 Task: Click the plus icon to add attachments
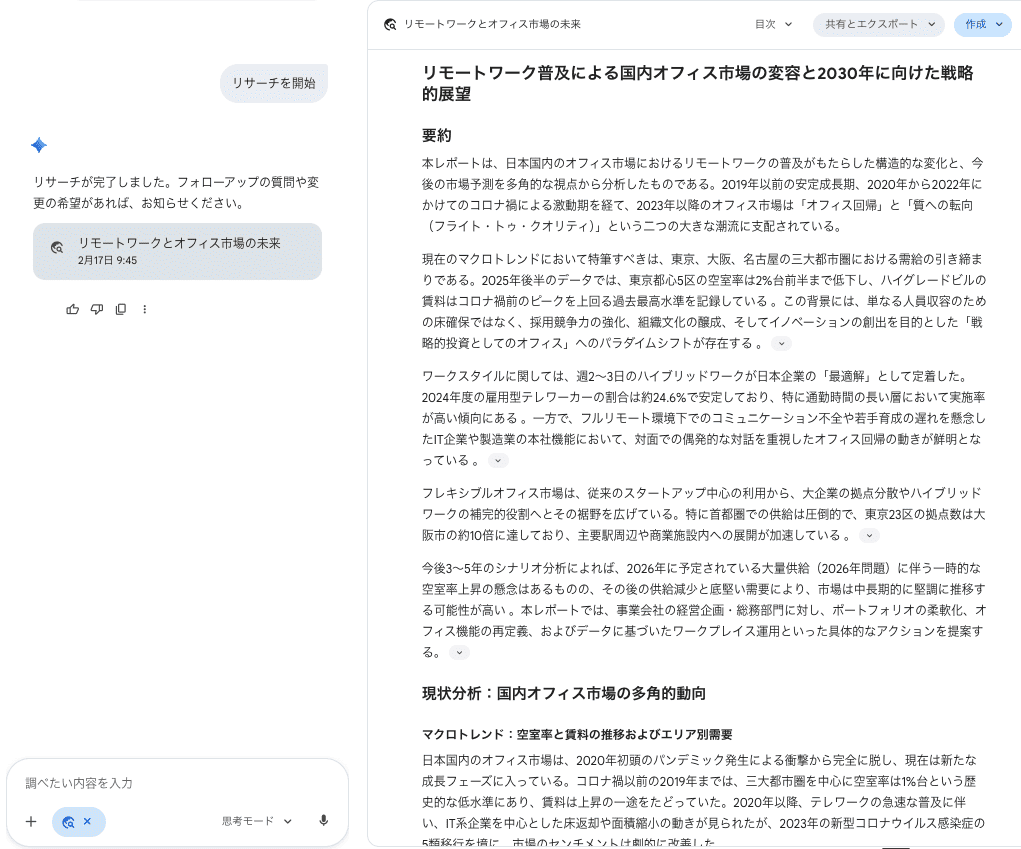[31, 822]
